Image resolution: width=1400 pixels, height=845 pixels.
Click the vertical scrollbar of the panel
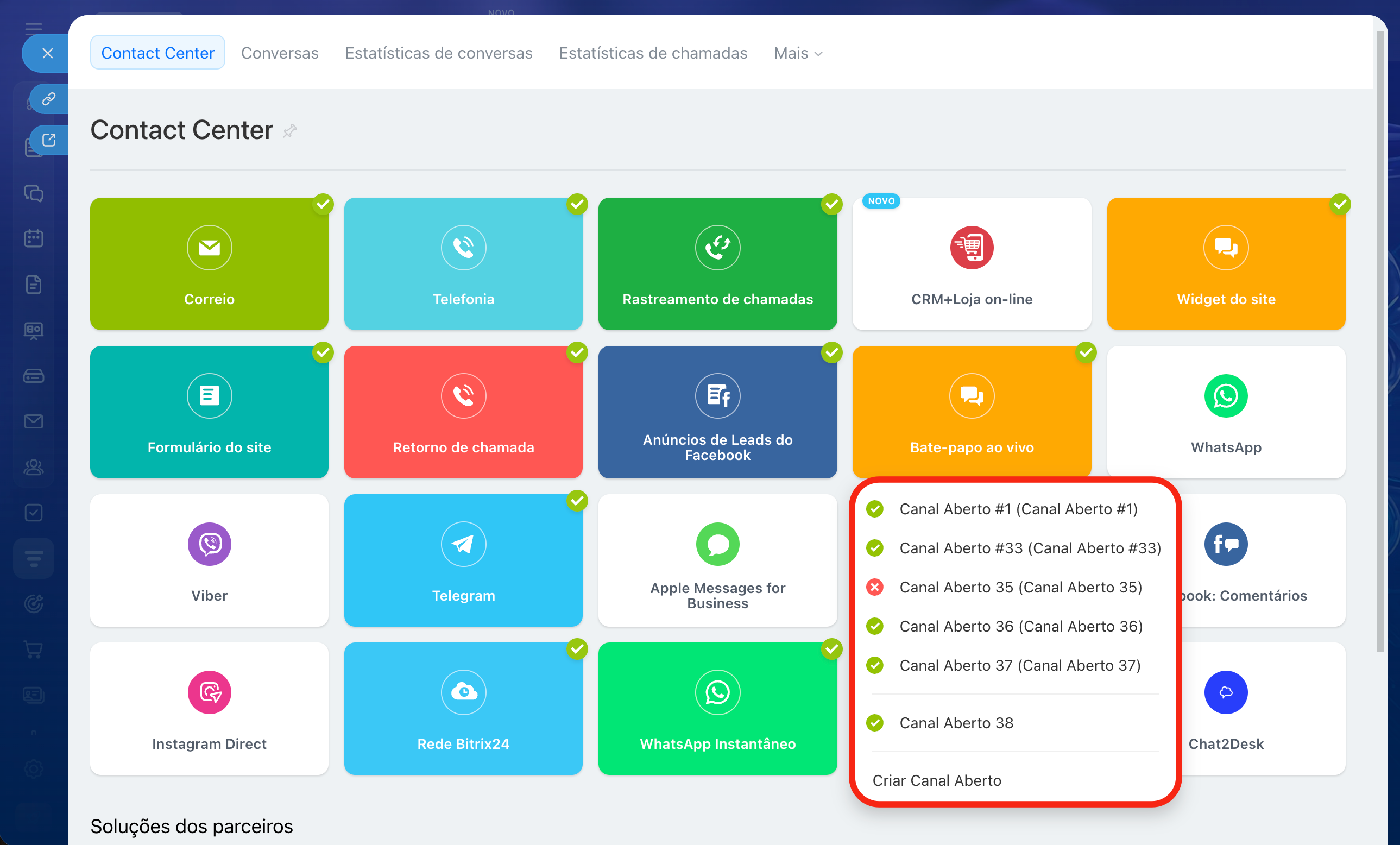click(x=1379, y=342)
